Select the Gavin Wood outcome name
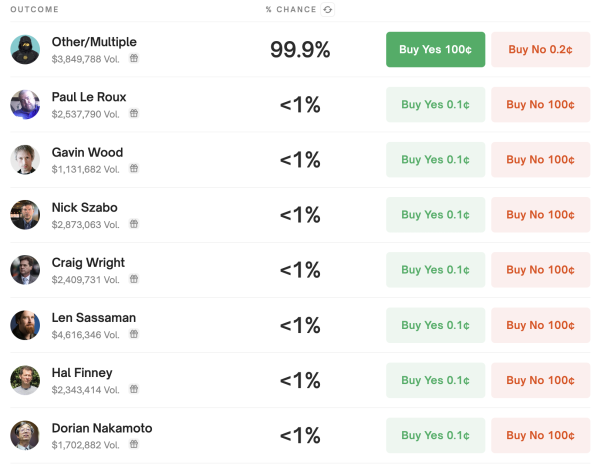Screen dimensions: 600x465 pyautogui.click(x=87, y=152)
